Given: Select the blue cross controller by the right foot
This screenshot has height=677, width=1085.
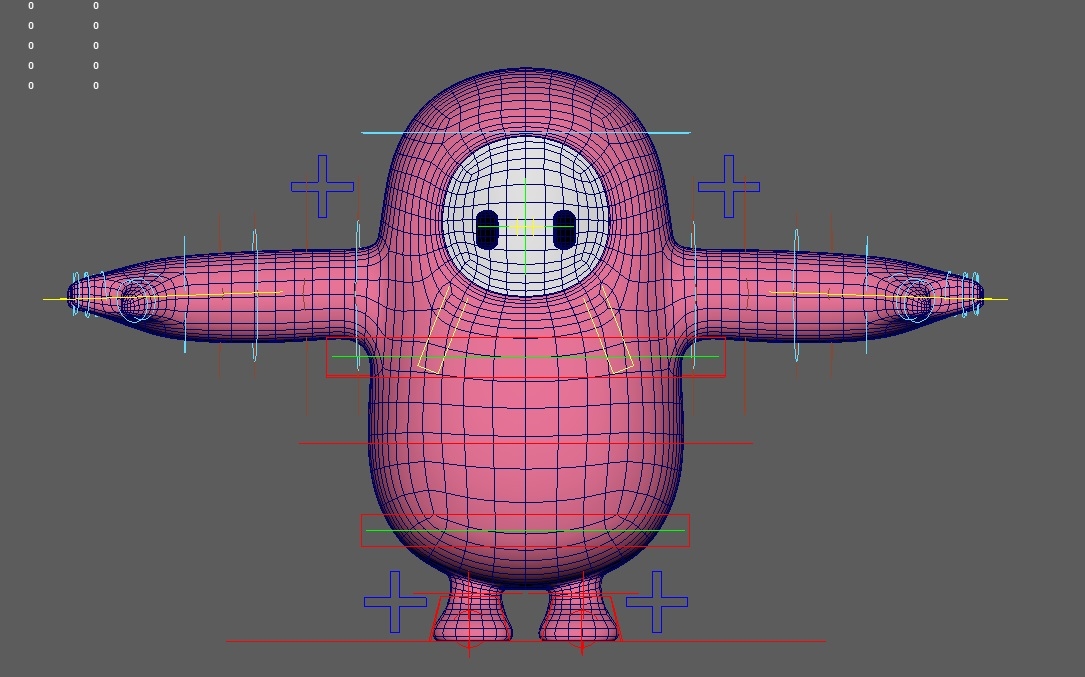Looking at the screenshot, I should pyautogui.click(x=657, y=601).
